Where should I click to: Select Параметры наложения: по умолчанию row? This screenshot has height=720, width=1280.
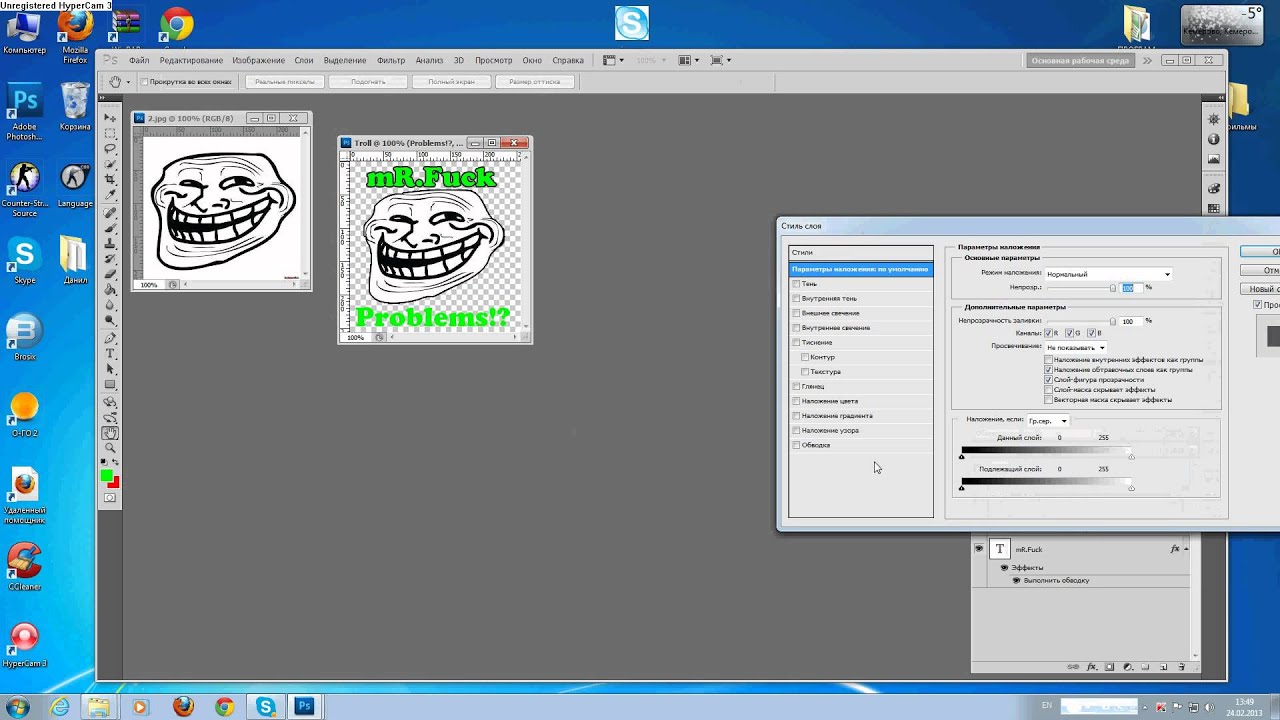(860, 269)
